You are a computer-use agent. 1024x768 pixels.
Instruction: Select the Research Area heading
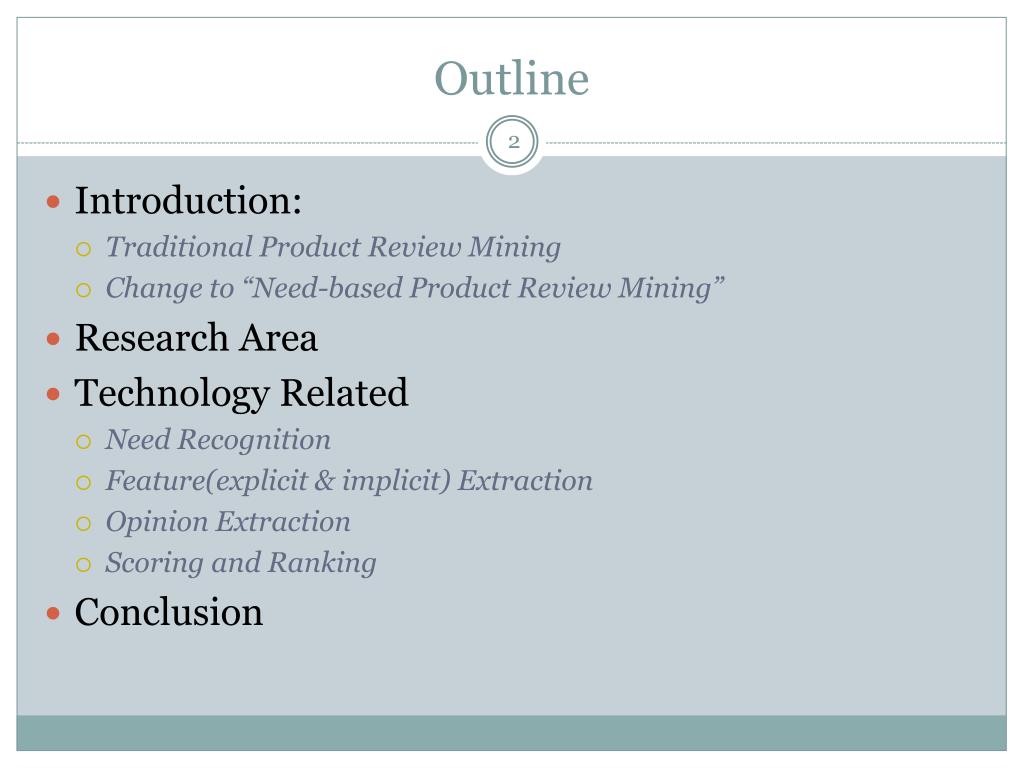pos(196,338)
